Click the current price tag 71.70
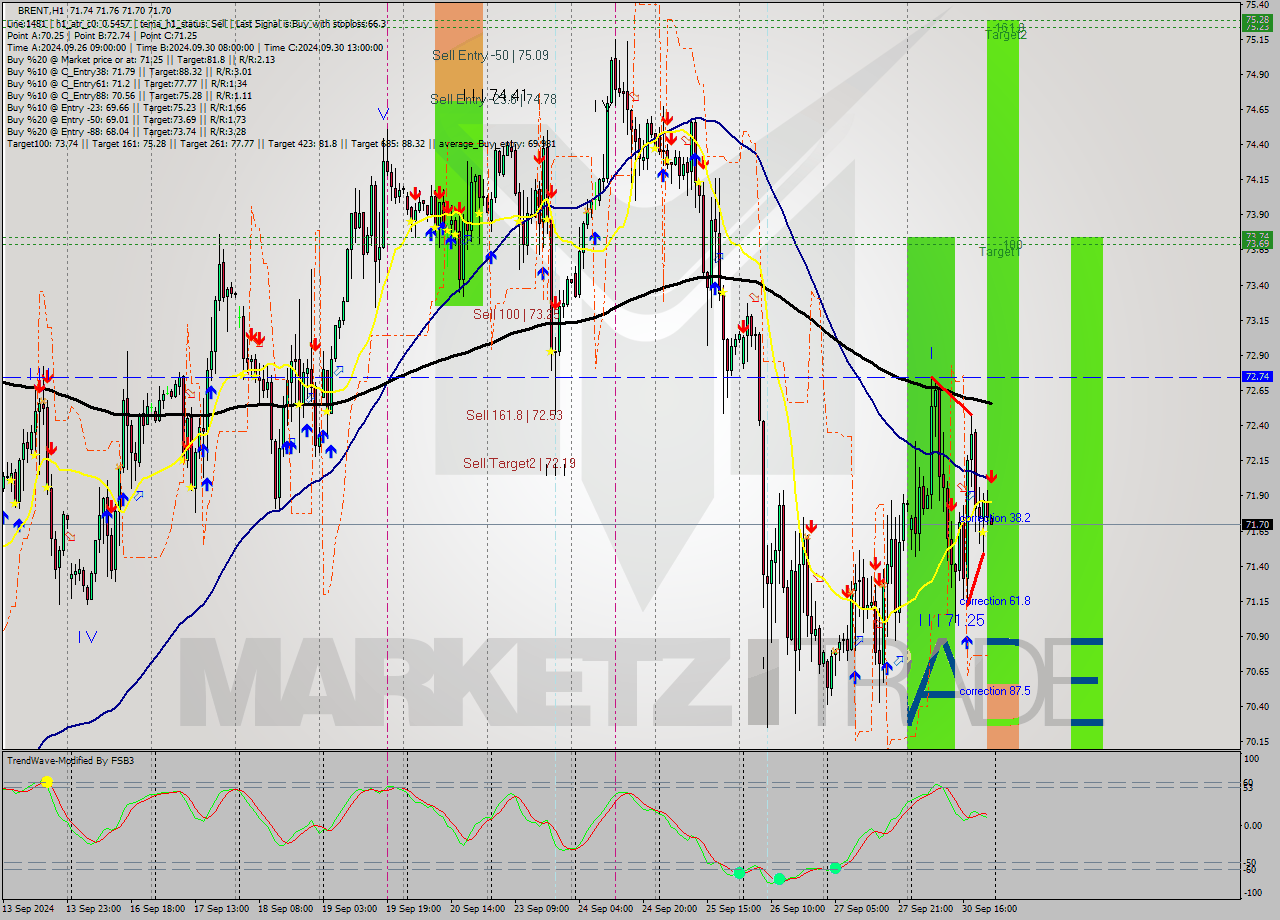The image size is (1280, 920). click(1257, 524)
